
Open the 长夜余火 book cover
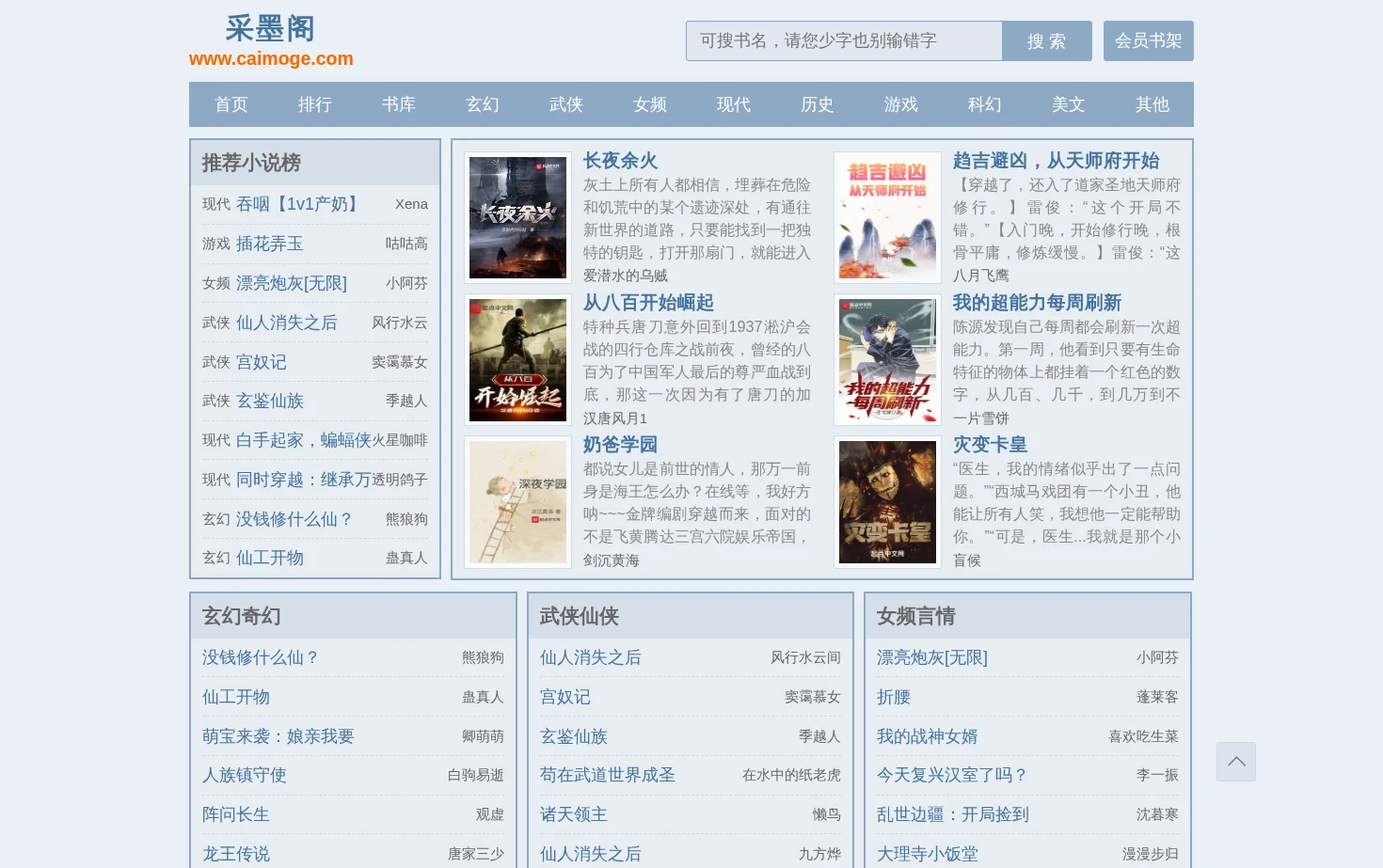[517, 217]
